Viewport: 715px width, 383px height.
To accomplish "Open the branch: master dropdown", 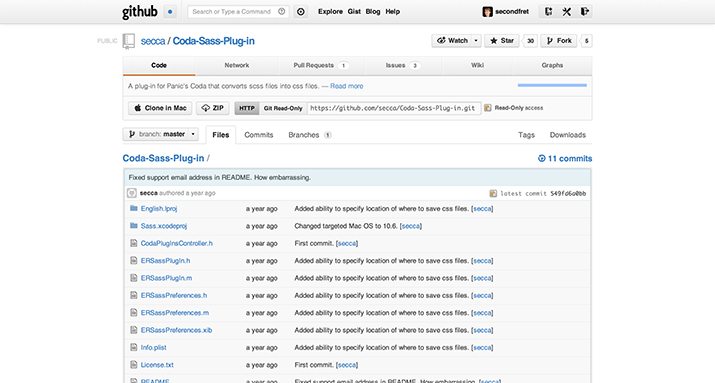I will pyautogui.click(x=161, y=134).
